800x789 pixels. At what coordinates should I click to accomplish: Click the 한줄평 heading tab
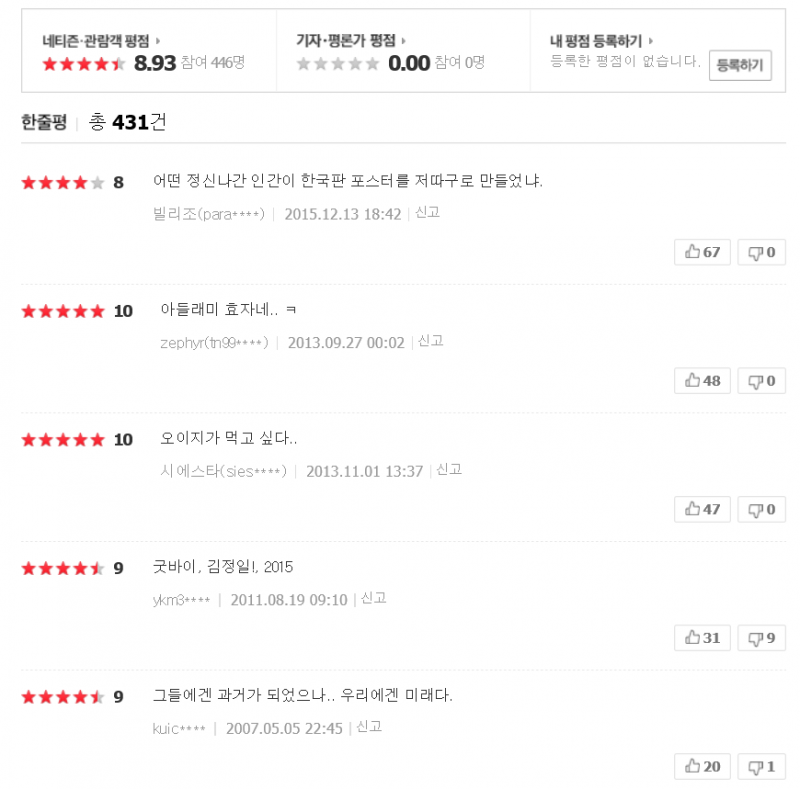point(44,122)
